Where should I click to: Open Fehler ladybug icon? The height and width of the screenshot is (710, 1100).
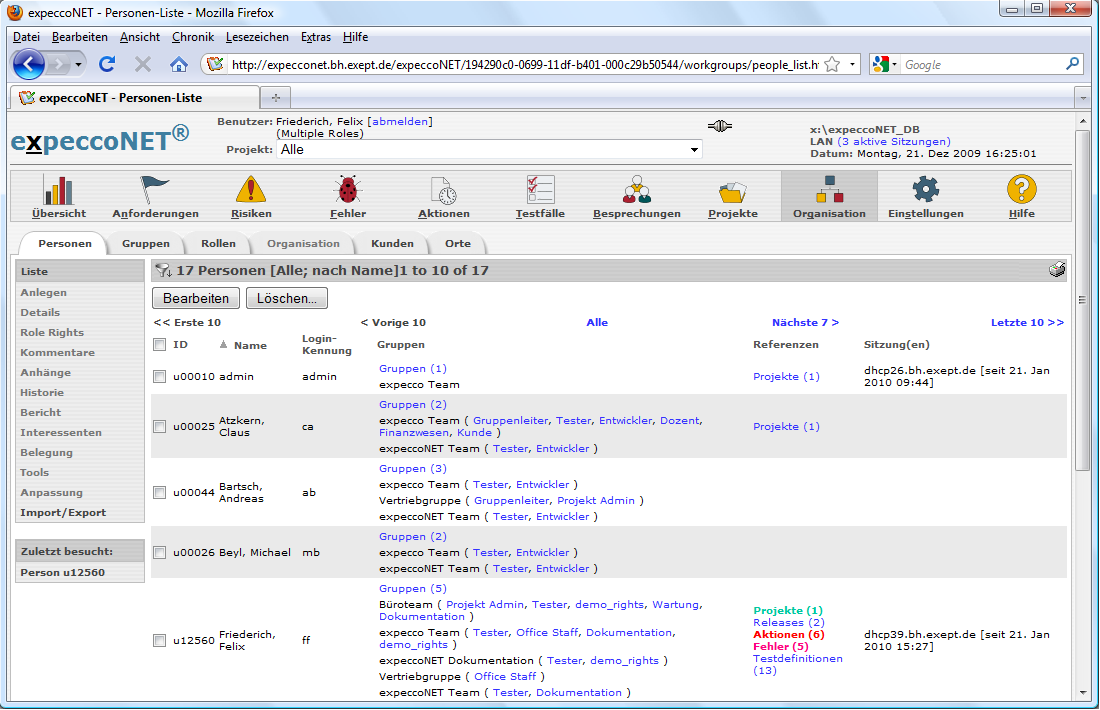pos(348,190)
